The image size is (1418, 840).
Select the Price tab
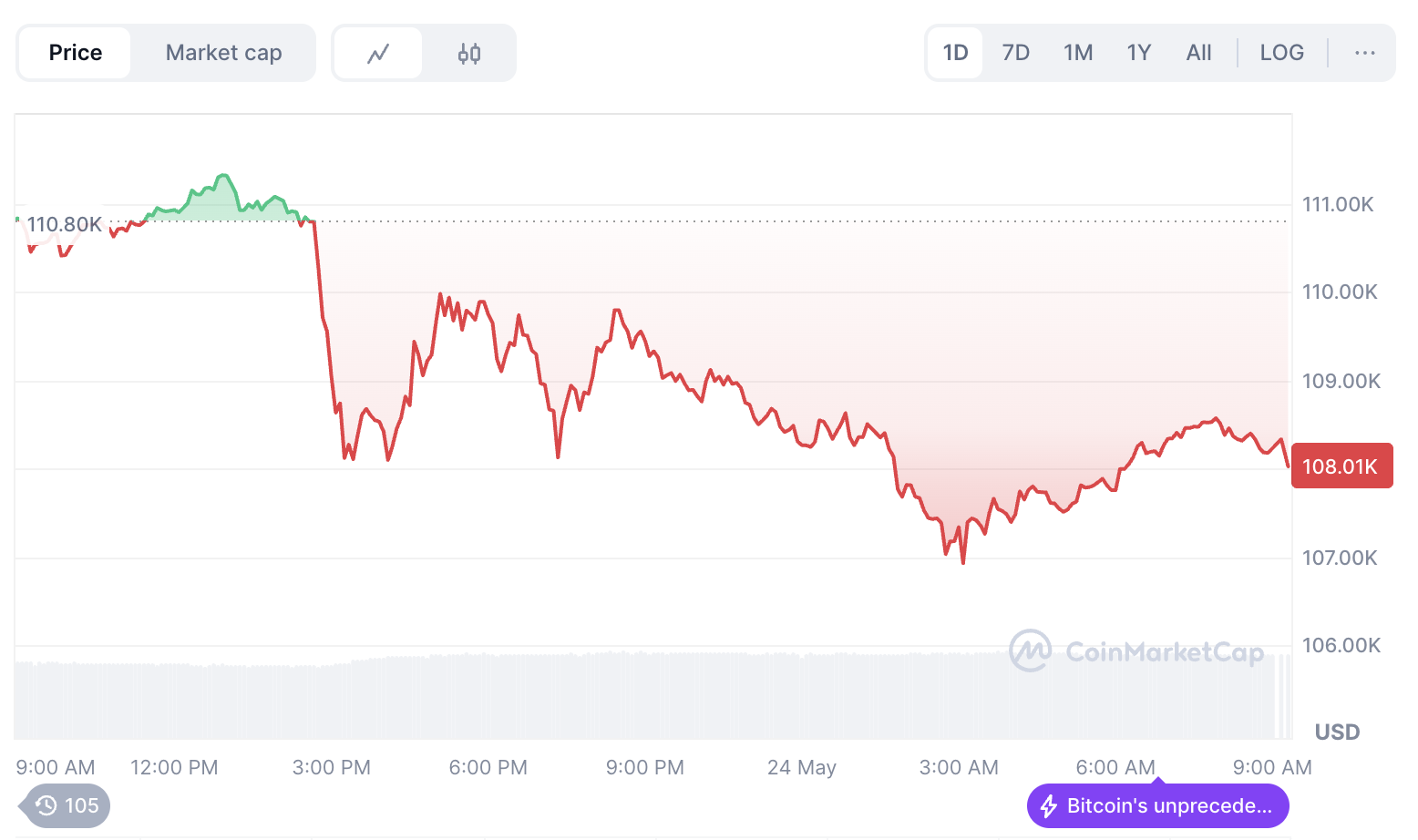[76, 53]
